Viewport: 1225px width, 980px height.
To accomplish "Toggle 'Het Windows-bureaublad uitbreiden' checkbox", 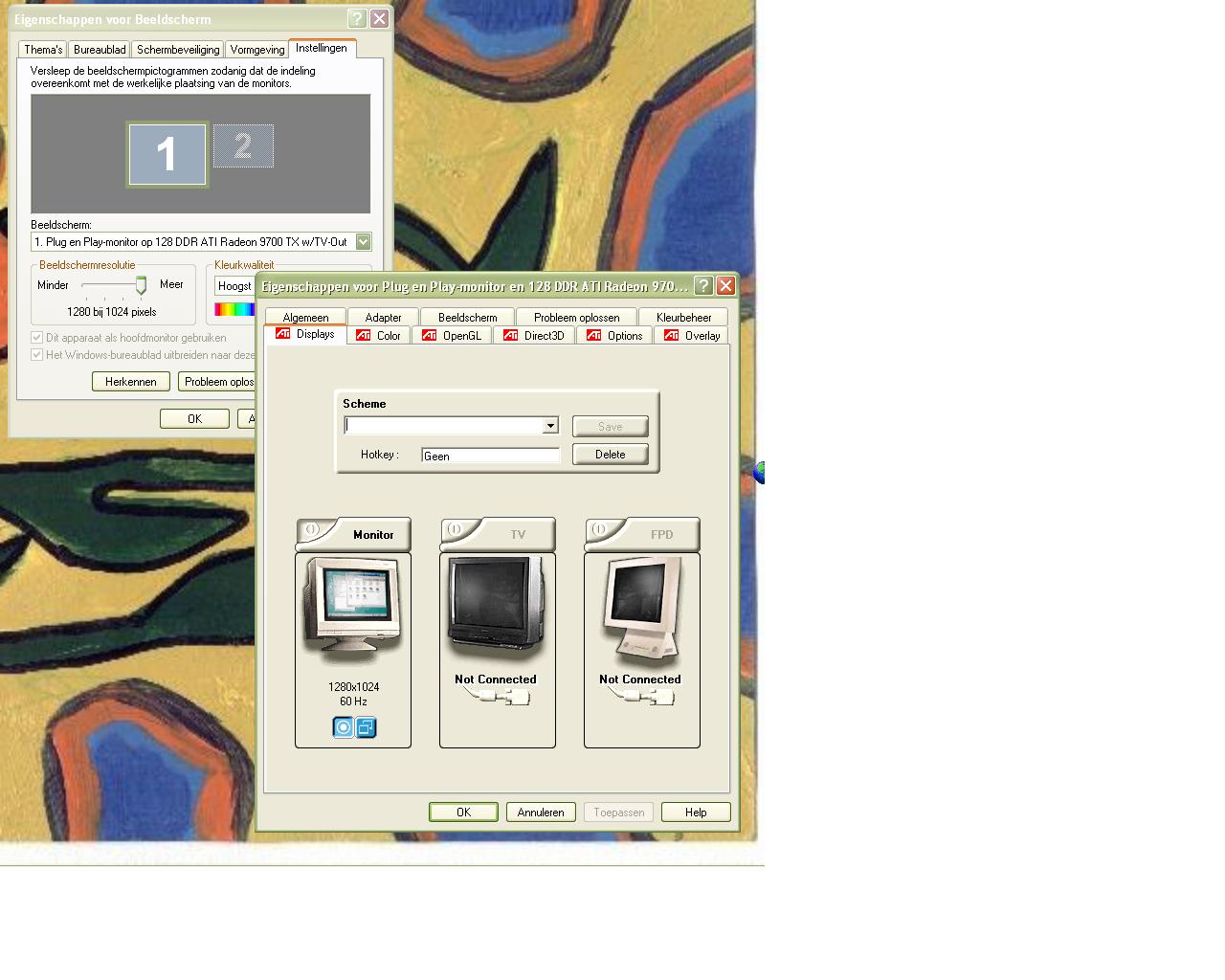I will coord(37,355).
